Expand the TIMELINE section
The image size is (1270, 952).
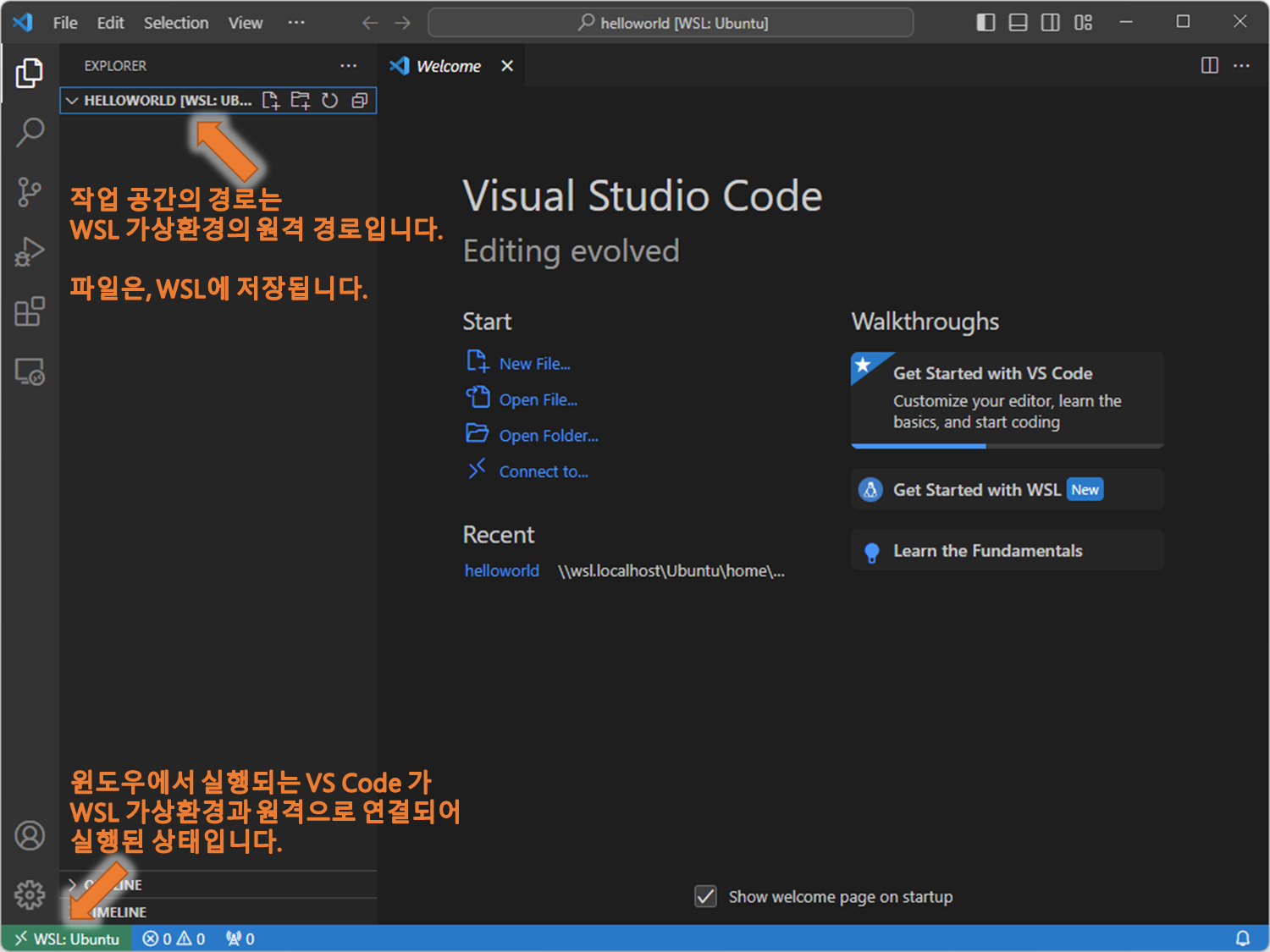tap(218, 912)
